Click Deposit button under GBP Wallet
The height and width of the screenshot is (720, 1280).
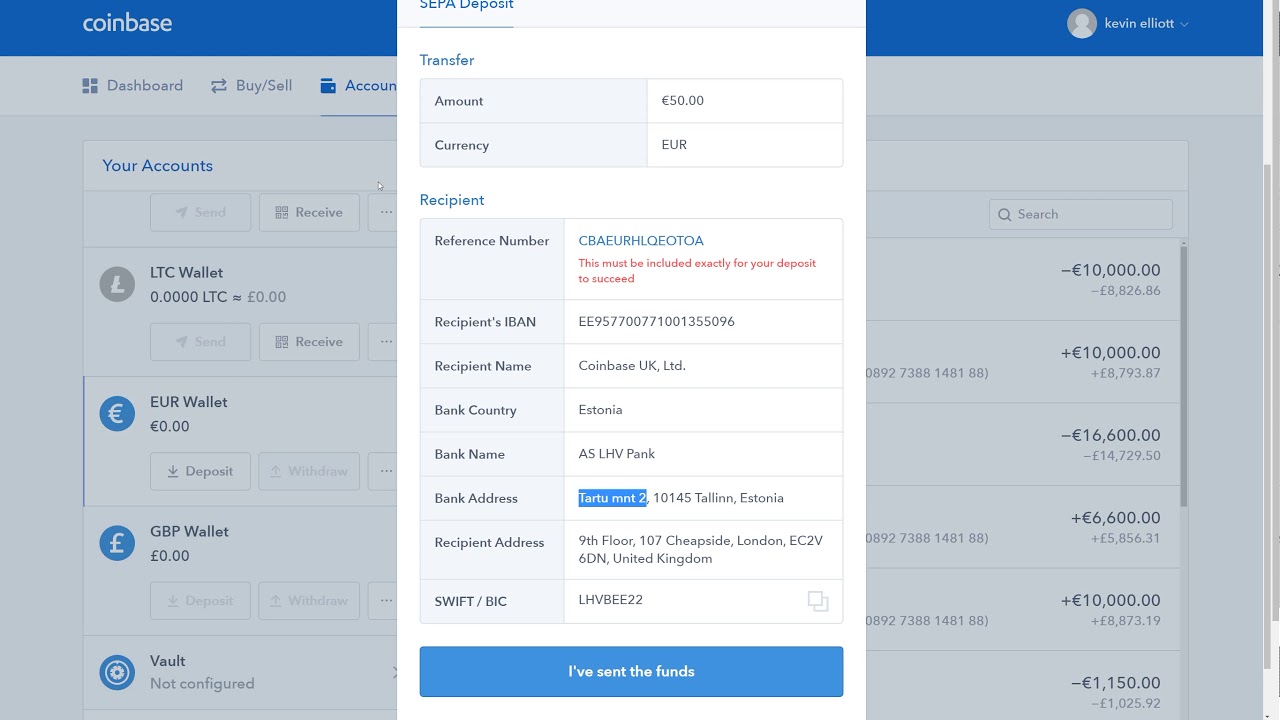point(200,601)
